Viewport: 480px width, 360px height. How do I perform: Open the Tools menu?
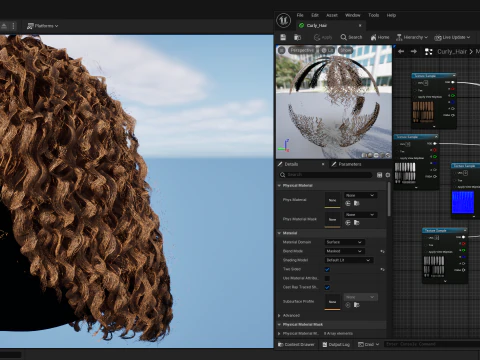click(374, 15)
